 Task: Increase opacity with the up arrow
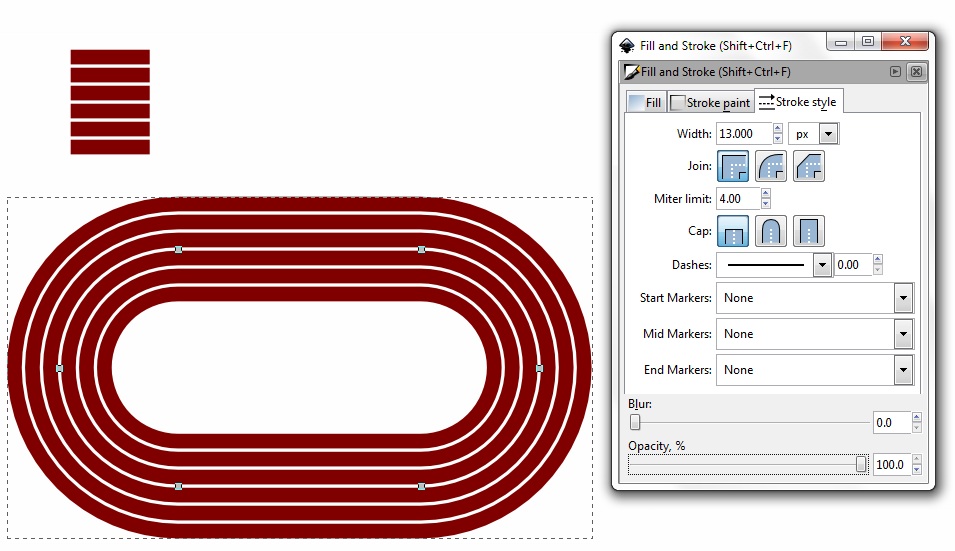917,459
